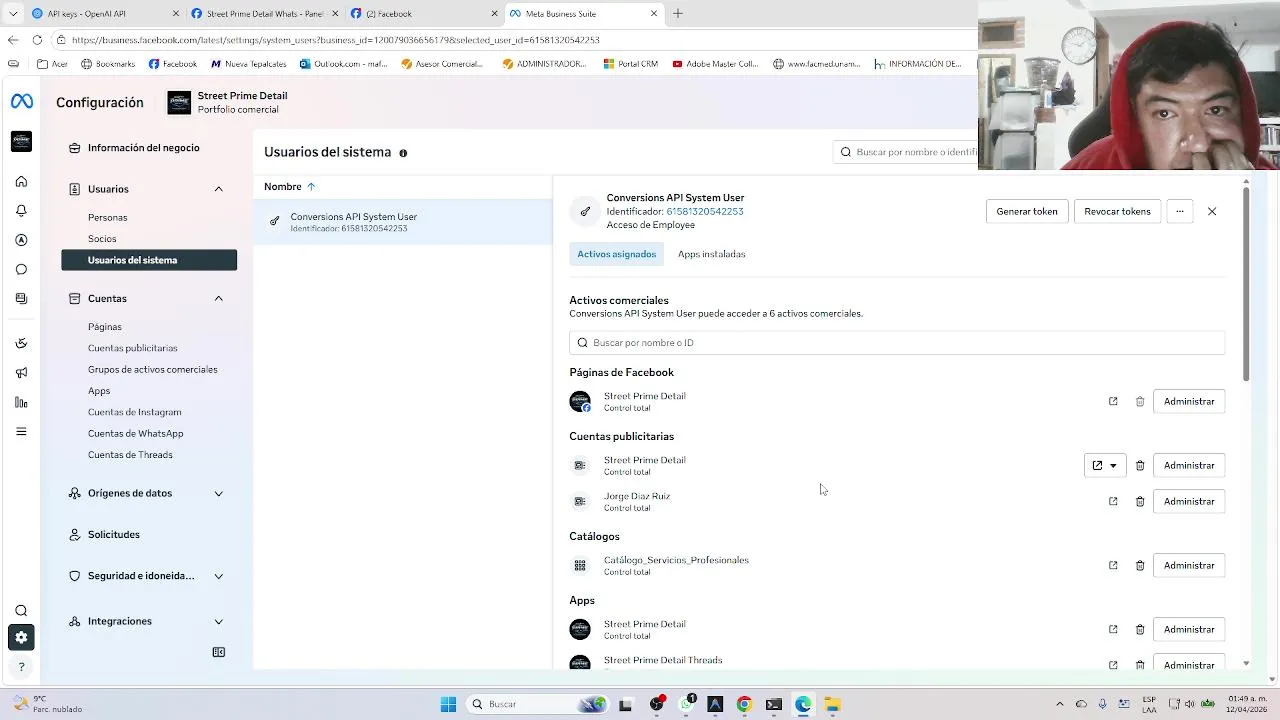The image size is (1280, 720).
Task: Open the Meta logo home
Action: click(x=21, y=102)
